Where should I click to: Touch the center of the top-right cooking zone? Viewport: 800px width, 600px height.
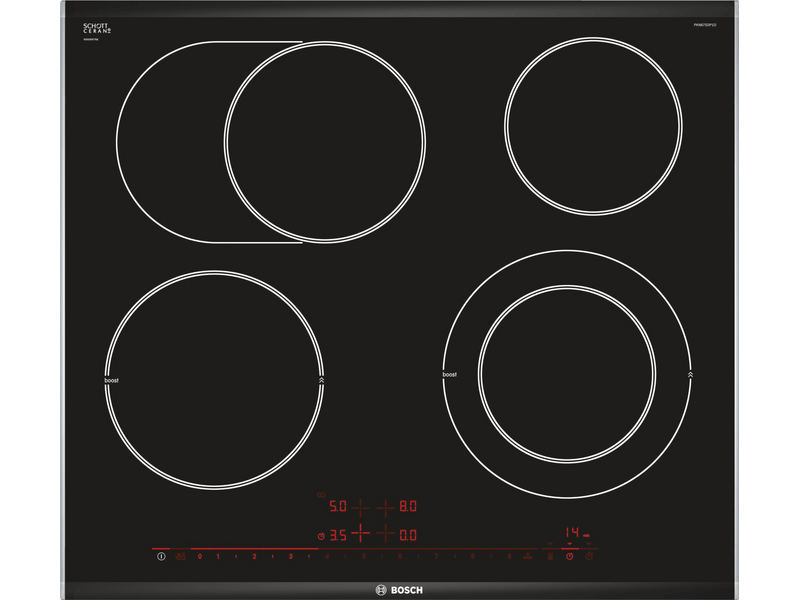(594, 123)
